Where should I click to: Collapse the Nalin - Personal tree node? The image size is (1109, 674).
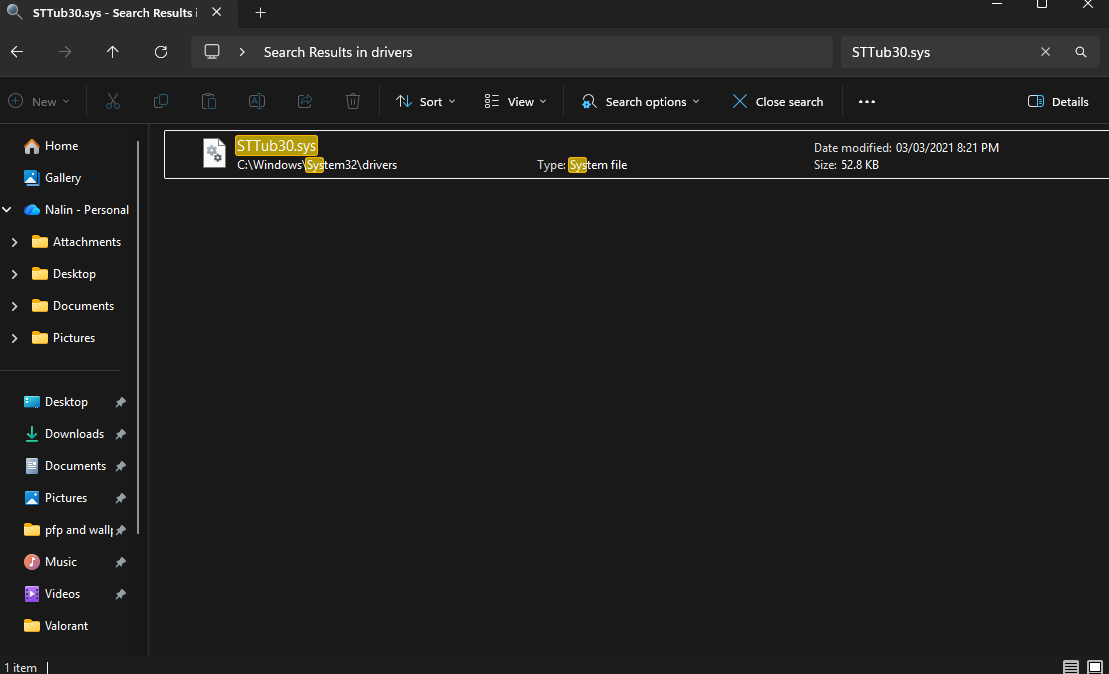7,210
